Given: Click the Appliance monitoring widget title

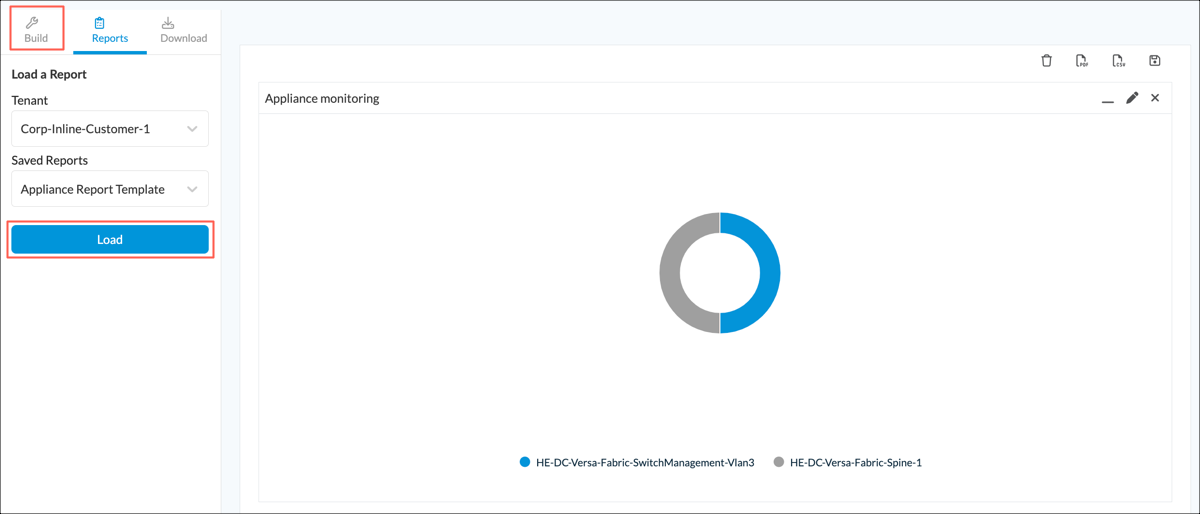Looking at the screenshot, I should point(322,99).
